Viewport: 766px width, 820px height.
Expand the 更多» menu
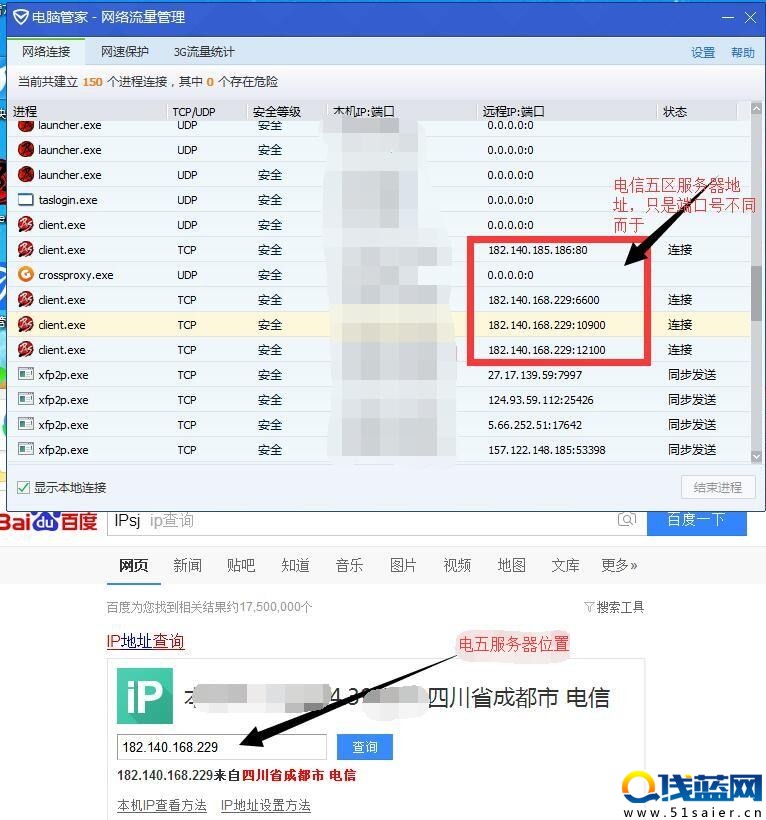pos(619,565)
